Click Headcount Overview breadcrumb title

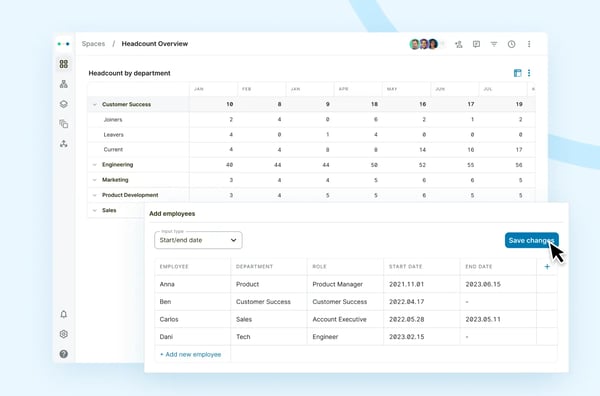[155, 44]
